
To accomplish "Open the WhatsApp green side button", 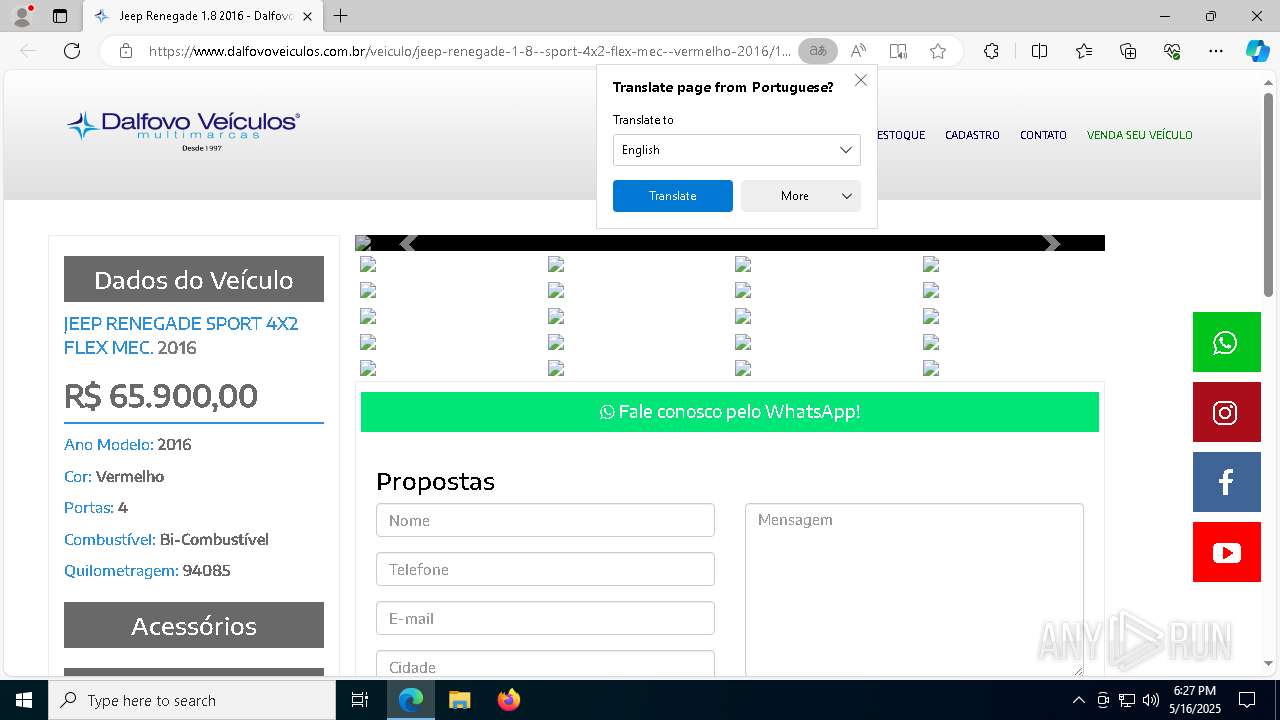I will (1226, 342).
